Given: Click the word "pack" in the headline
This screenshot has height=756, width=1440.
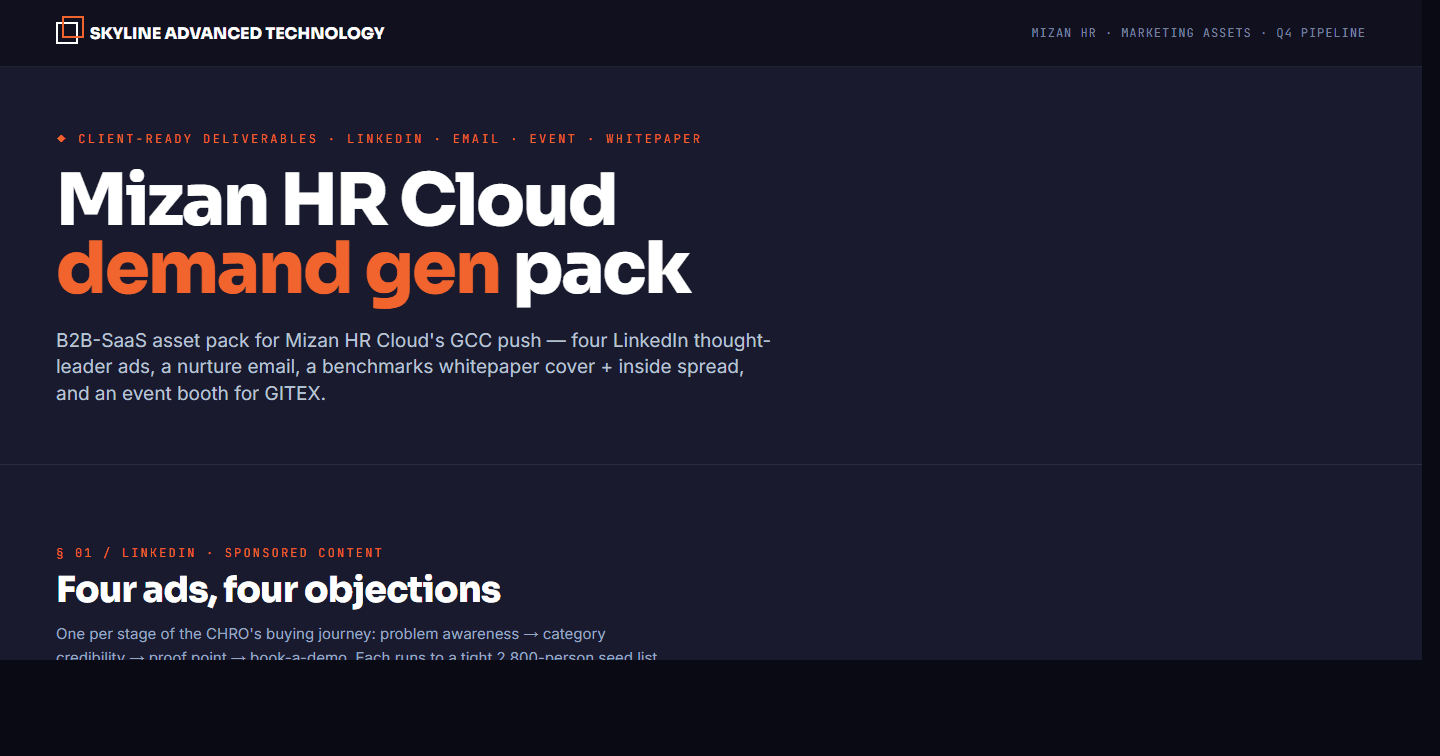Looking at the screenshot, I should [x=602, y=268].
